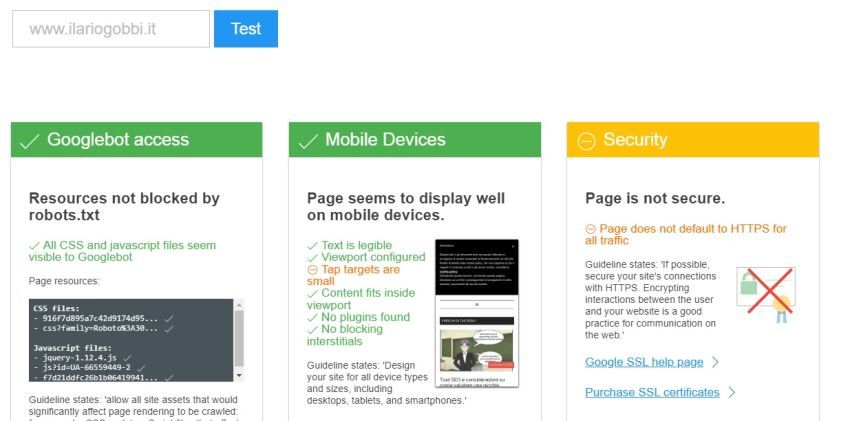Click 'Viewport configured' check item

[x=366, y=257]
